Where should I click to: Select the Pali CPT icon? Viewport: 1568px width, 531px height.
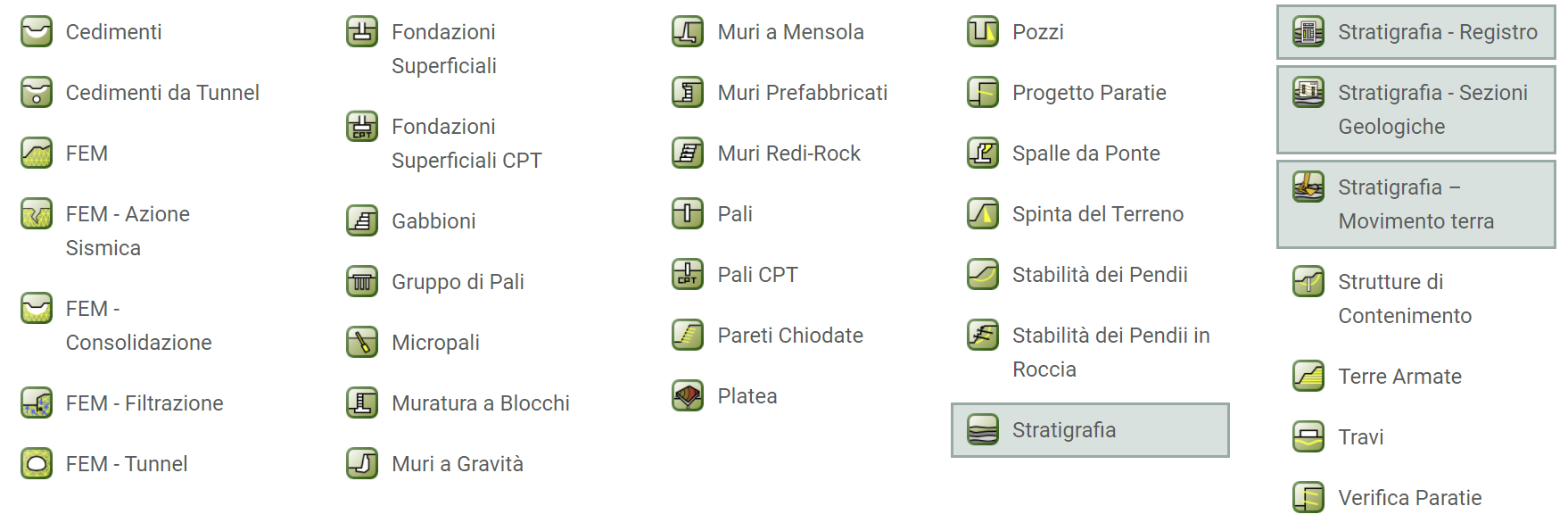pyautogui.click(x=688, y=275)
